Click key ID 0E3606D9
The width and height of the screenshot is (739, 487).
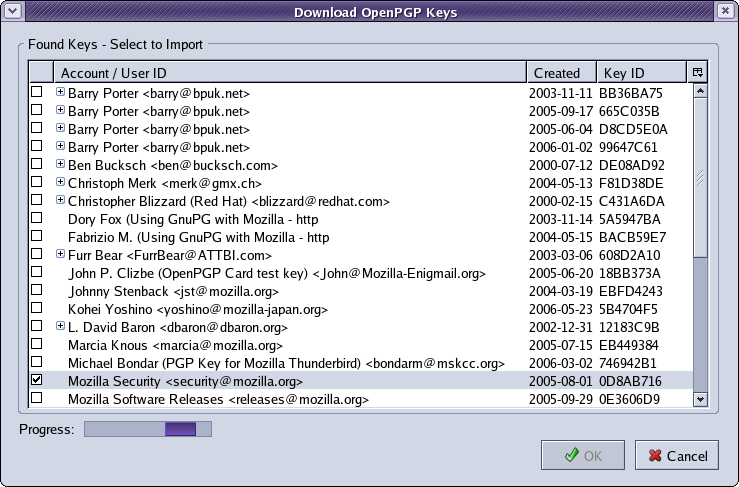point(629,400)
